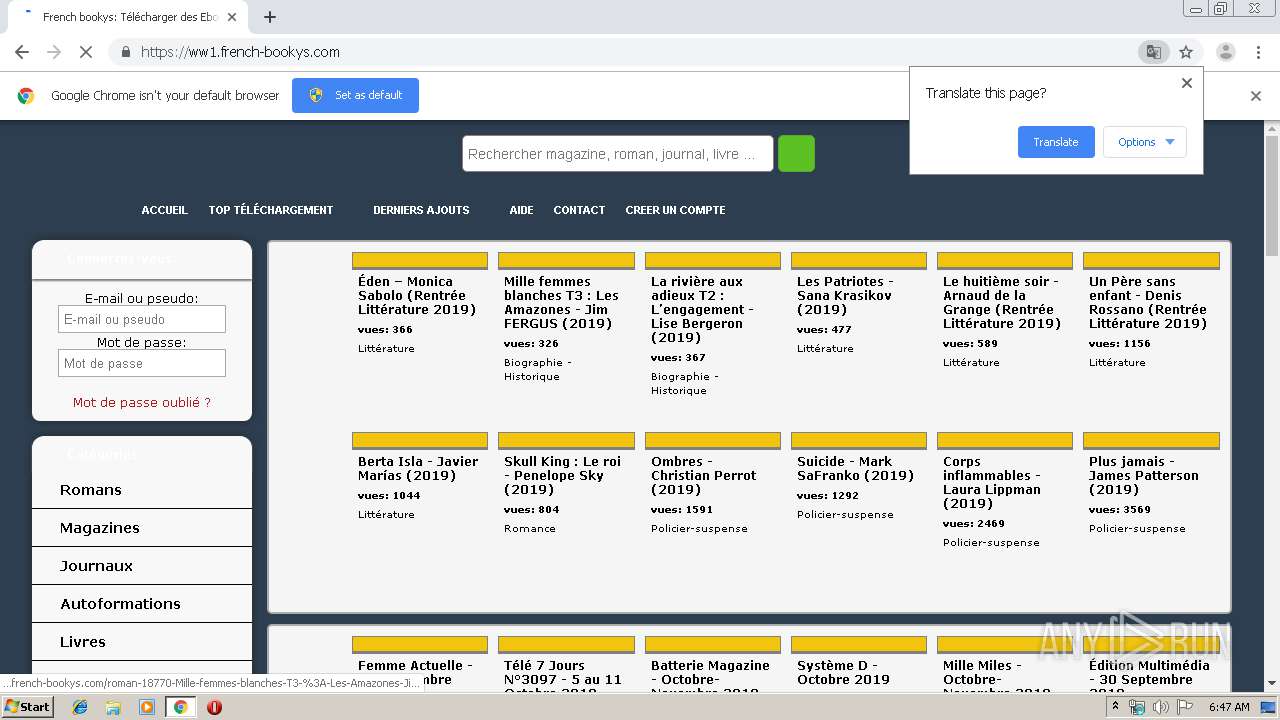The width and height of the screenshot is (1280, 720).
Task: Click the red stop taskbar icon
Action: coord(214,707)
